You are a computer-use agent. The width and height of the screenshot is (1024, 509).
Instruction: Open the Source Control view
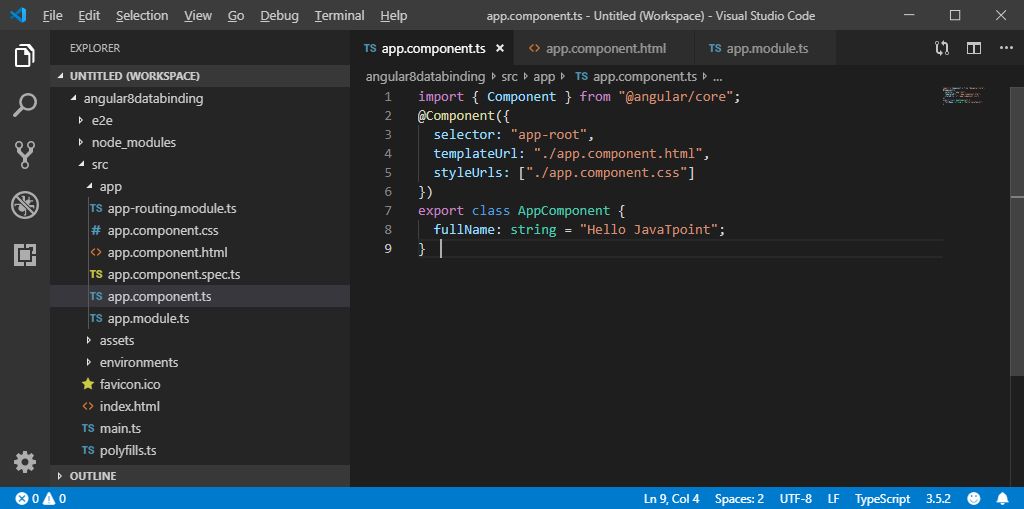pyautogui.click(x=25, y=156)
